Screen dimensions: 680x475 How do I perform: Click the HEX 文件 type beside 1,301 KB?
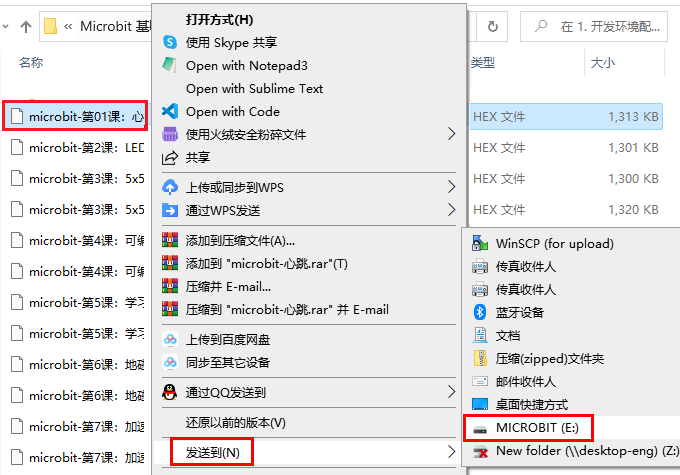[x=499, y=147]
